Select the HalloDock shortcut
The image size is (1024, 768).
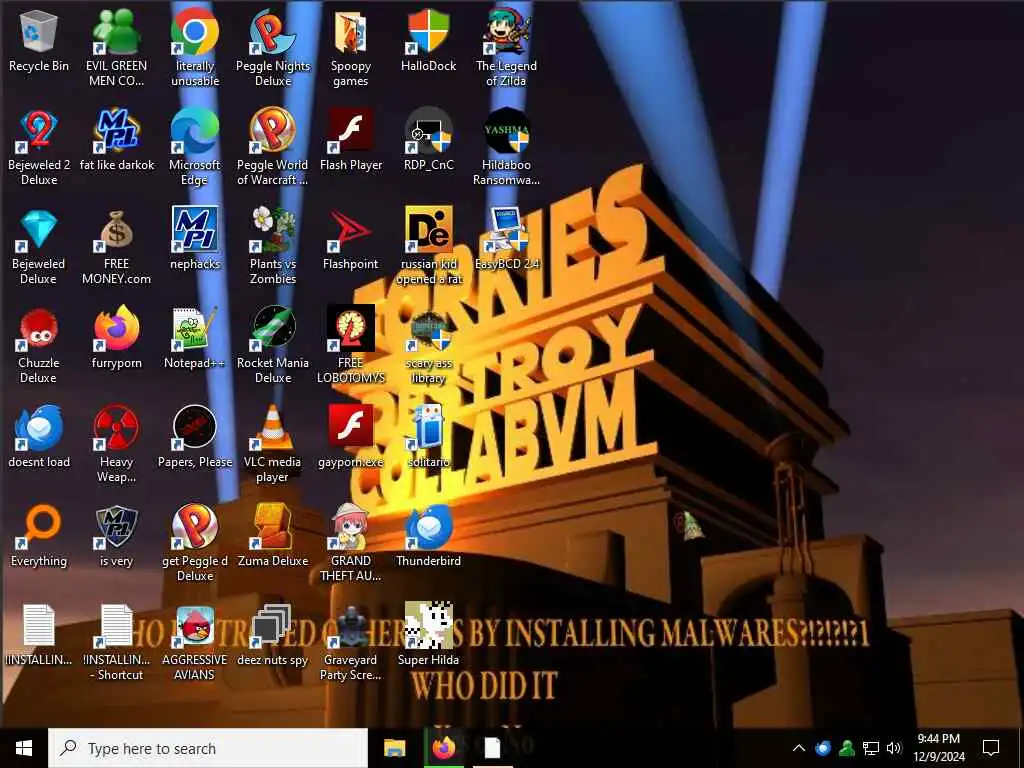click(428, 40)
